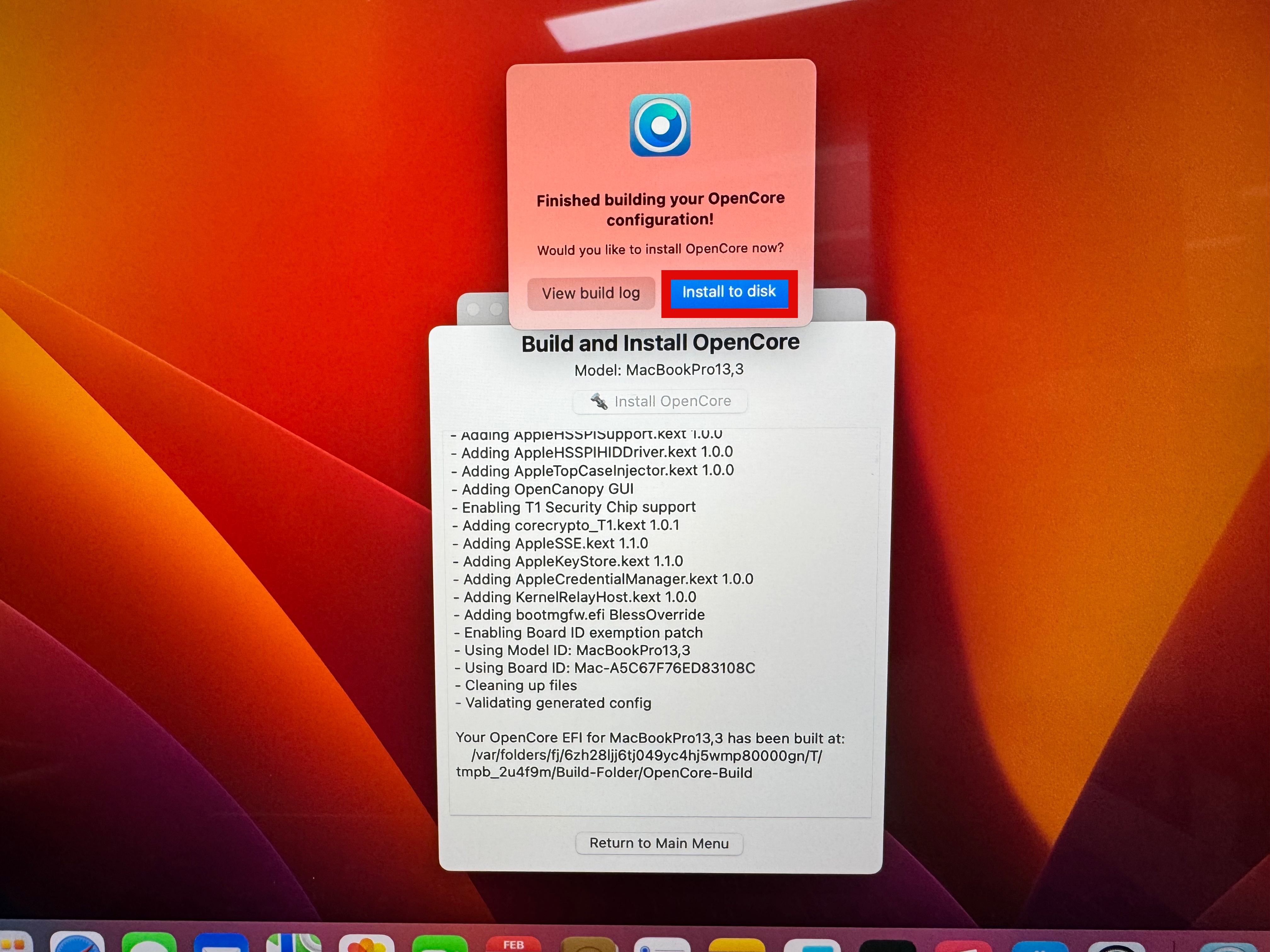Select line 'Adding AppleHSSPIHIDDriver.kext 1.0.0'
1270x952 pixels.
(592, 453)
